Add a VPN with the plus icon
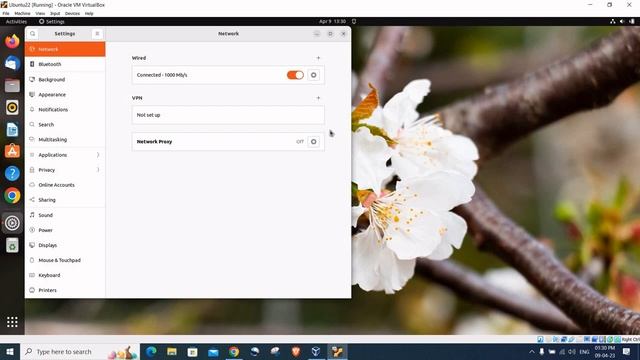Viewport: 640px width, 360px height. 318,98
